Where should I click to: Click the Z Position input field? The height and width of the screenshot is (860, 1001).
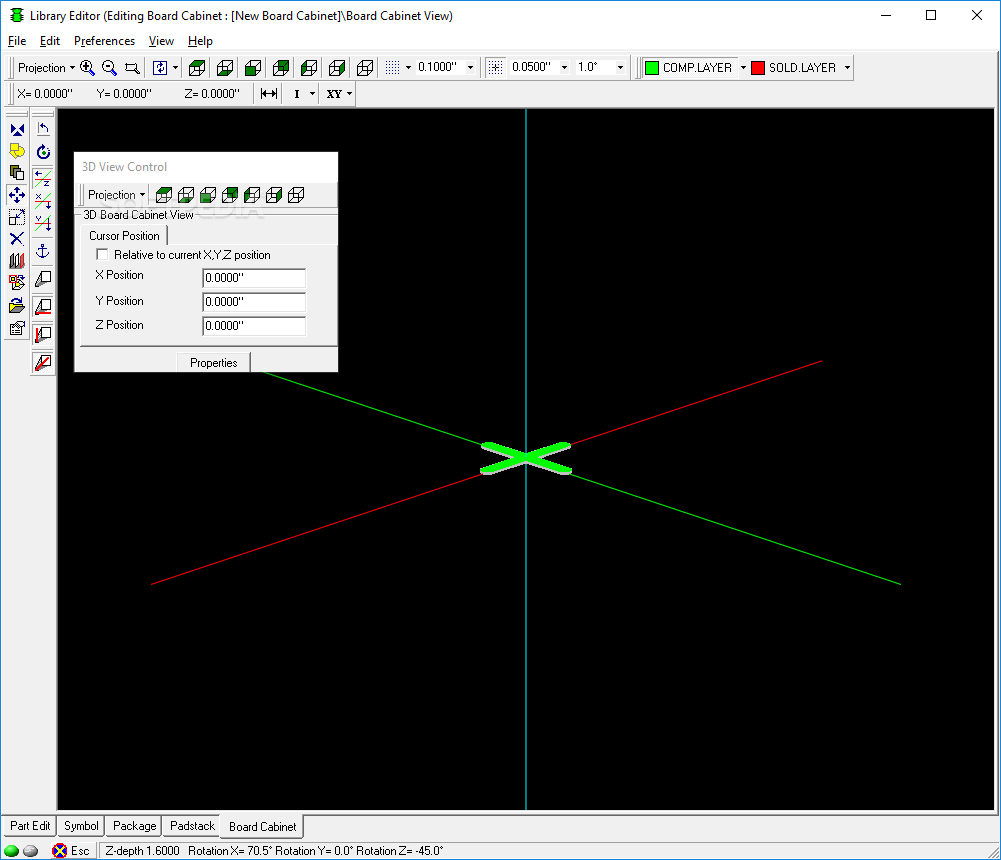254,326
